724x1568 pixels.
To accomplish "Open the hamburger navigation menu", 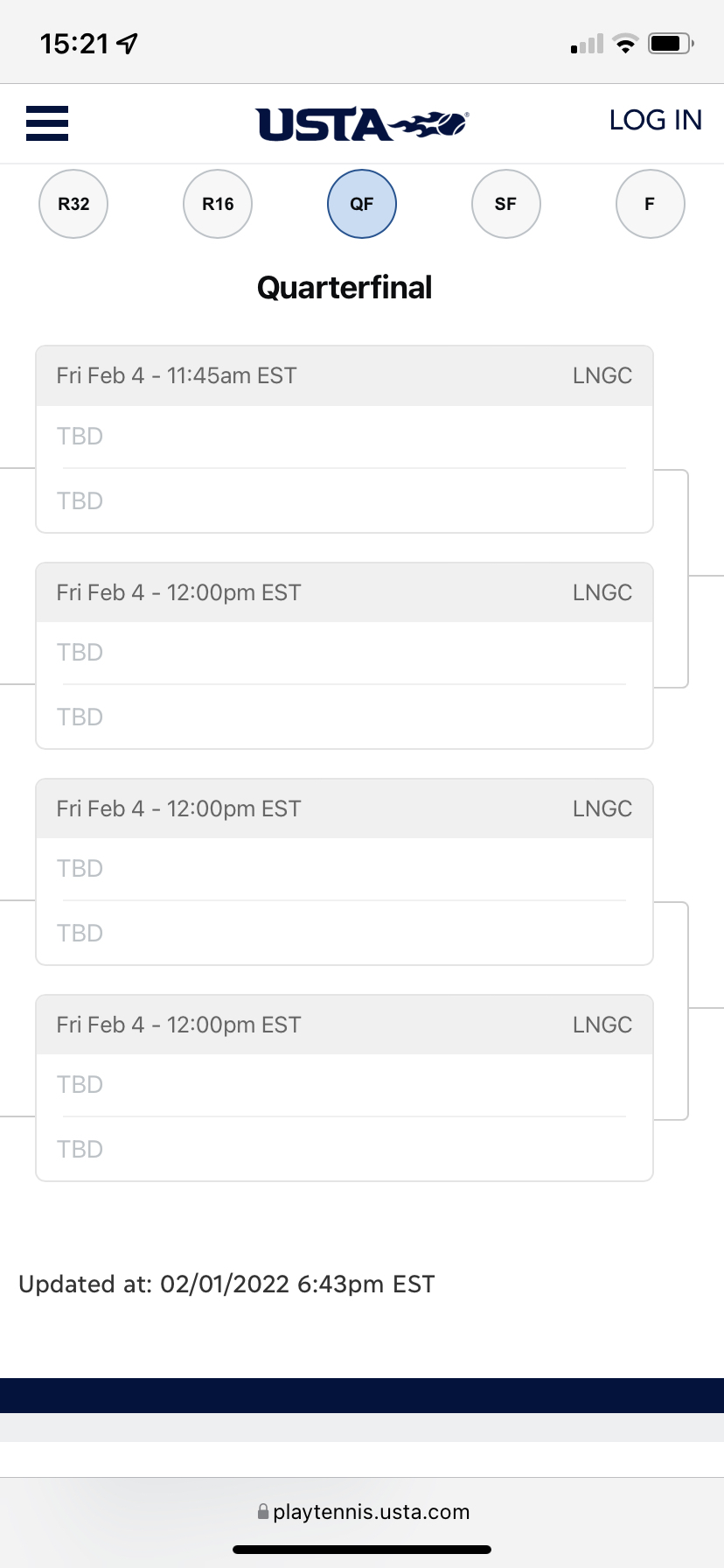I will point(47,123).
